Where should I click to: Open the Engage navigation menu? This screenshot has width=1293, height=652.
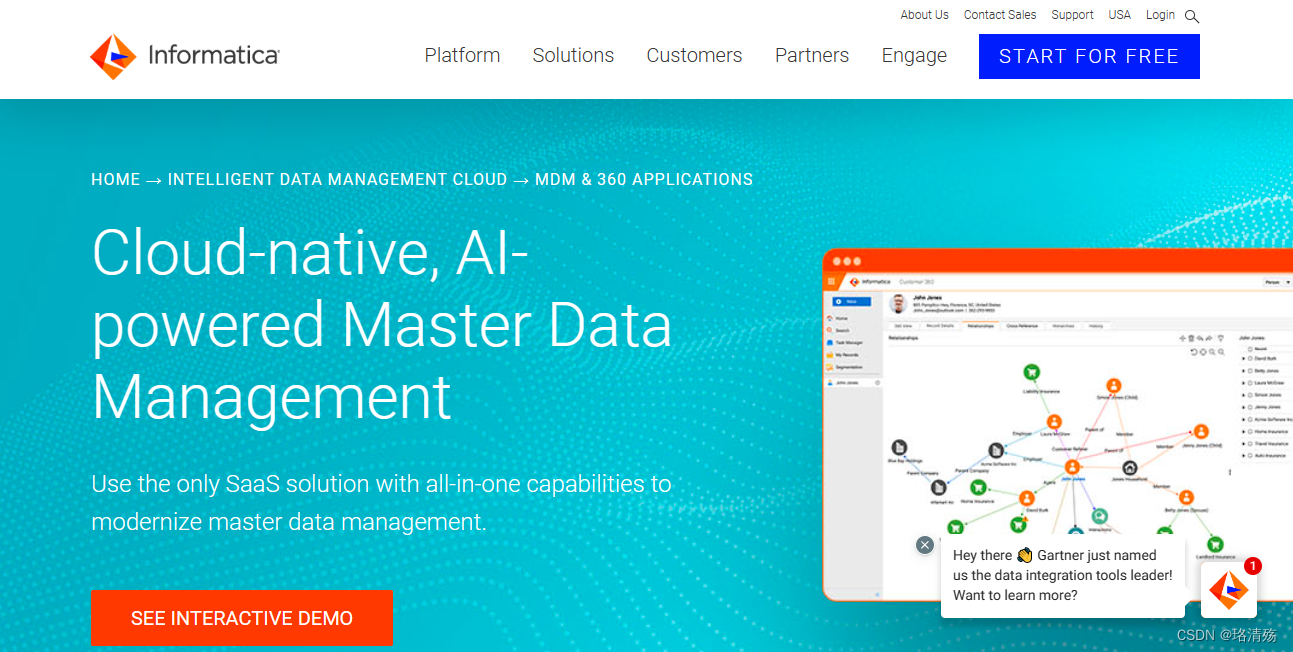point(914,56)
